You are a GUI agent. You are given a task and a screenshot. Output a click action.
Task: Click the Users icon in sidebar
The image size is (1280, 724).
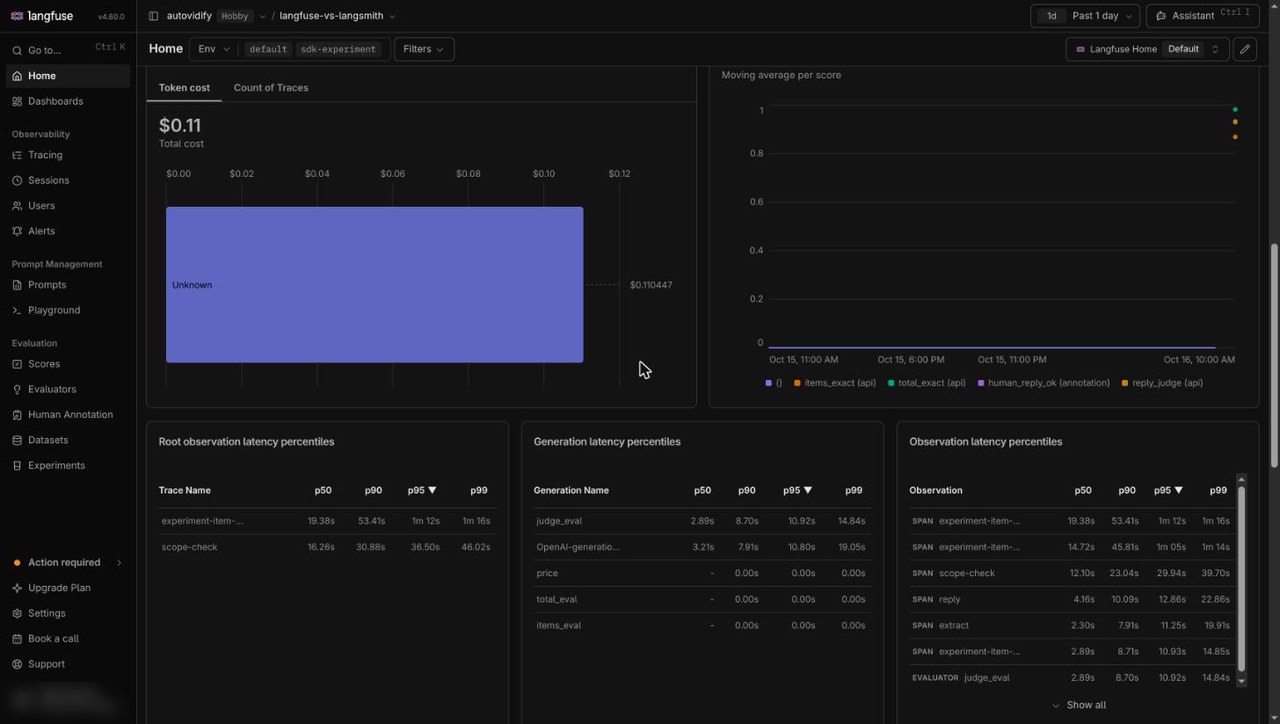17,206
